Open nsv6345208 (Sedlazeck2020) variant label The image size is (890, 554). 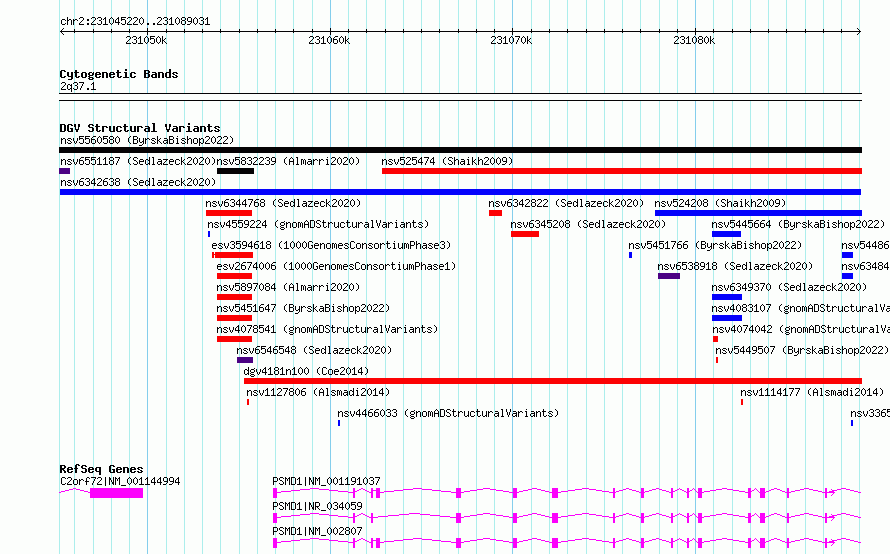(588, 224)
